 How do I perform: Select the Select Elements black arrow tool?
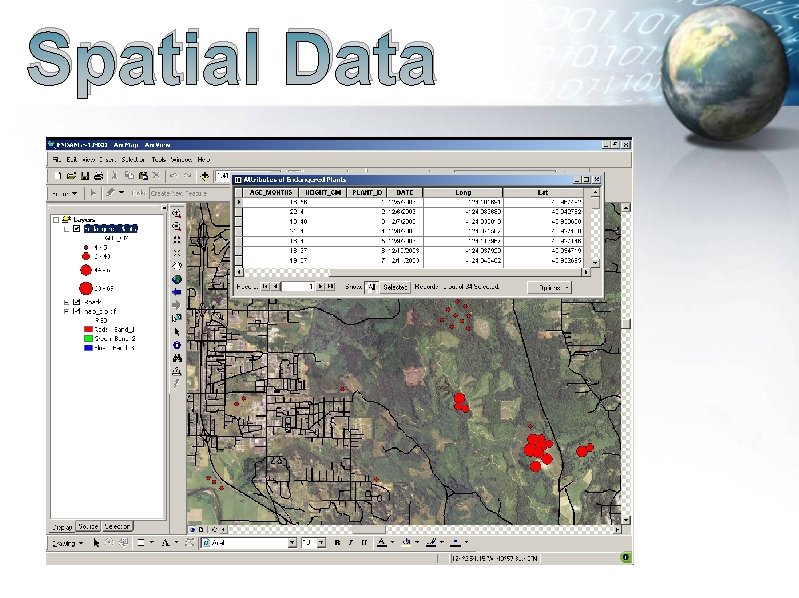click(x=177, y=332)
